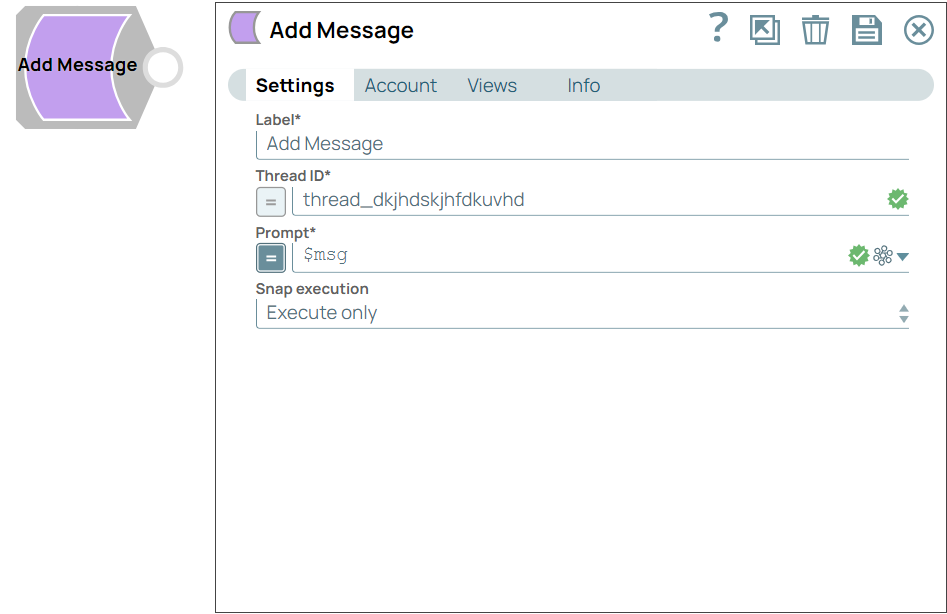This screenshot has width=947, height=614.
Task: Open the snap help documentation
Action: [x=718, y=30]
